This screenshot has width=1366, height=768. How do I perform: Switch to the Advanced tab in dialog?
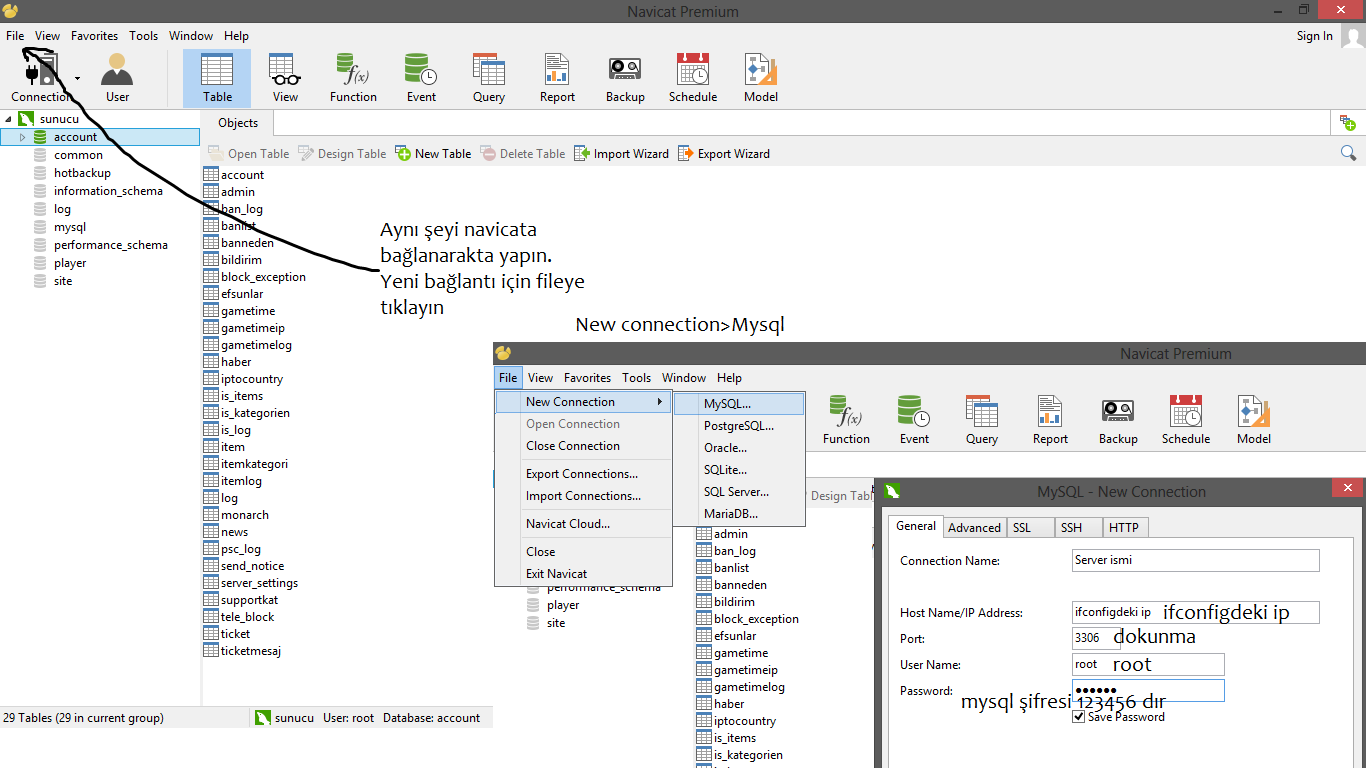point(974,528)
